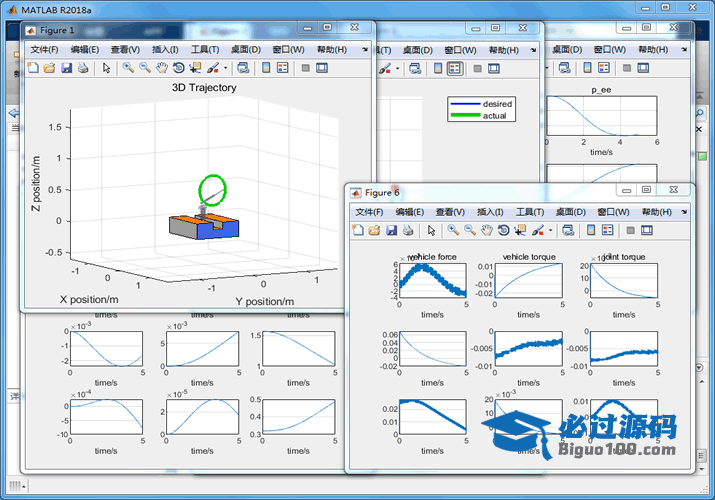Open 查看(V) menu in Figure 1
715x500 pixels.
[x=125, y=49]
